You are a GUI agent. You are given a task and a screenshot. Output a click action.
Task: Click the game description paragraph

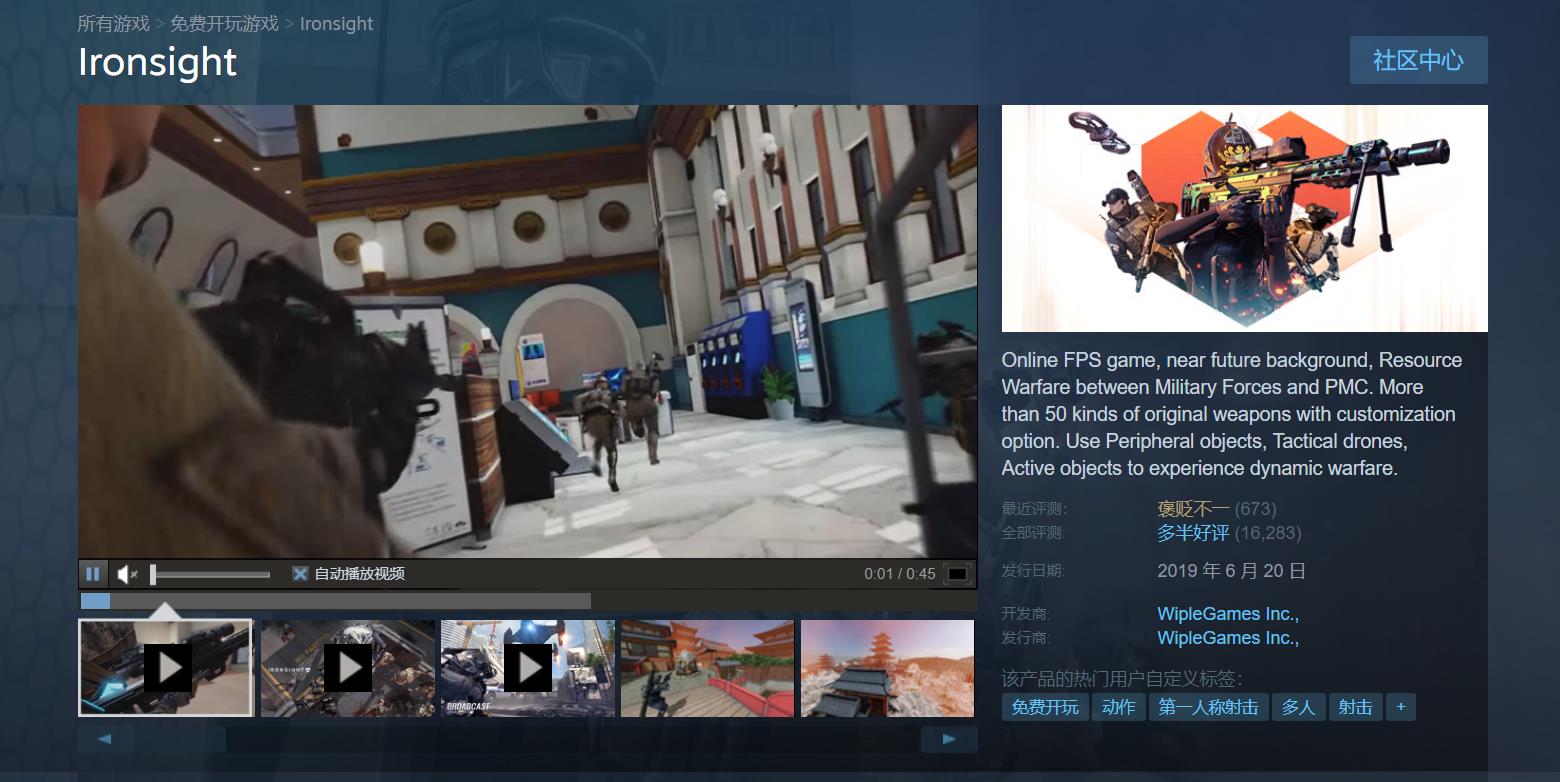1232,414
